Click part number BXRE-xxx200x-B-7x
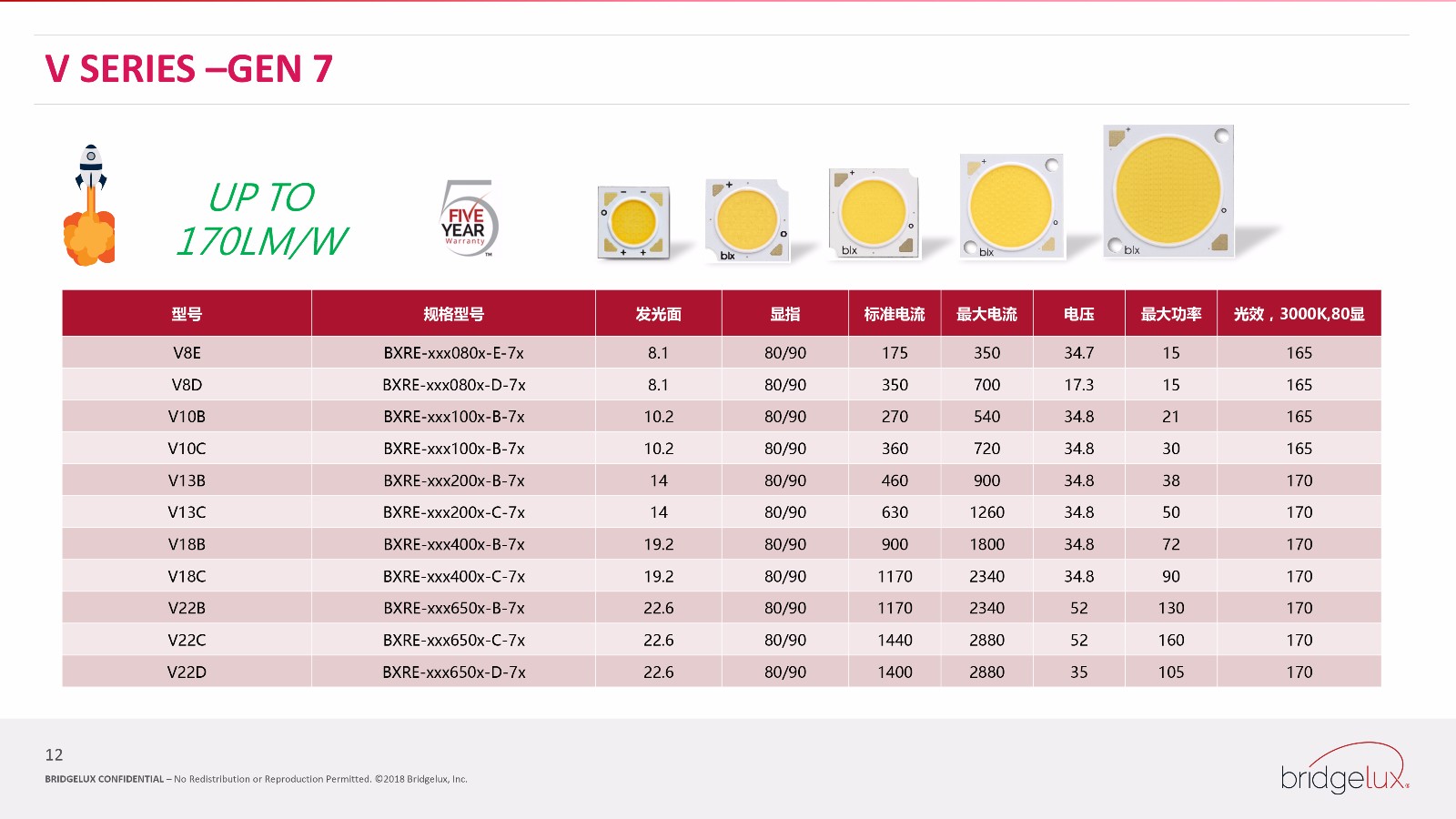 click(x=453, y=480)
